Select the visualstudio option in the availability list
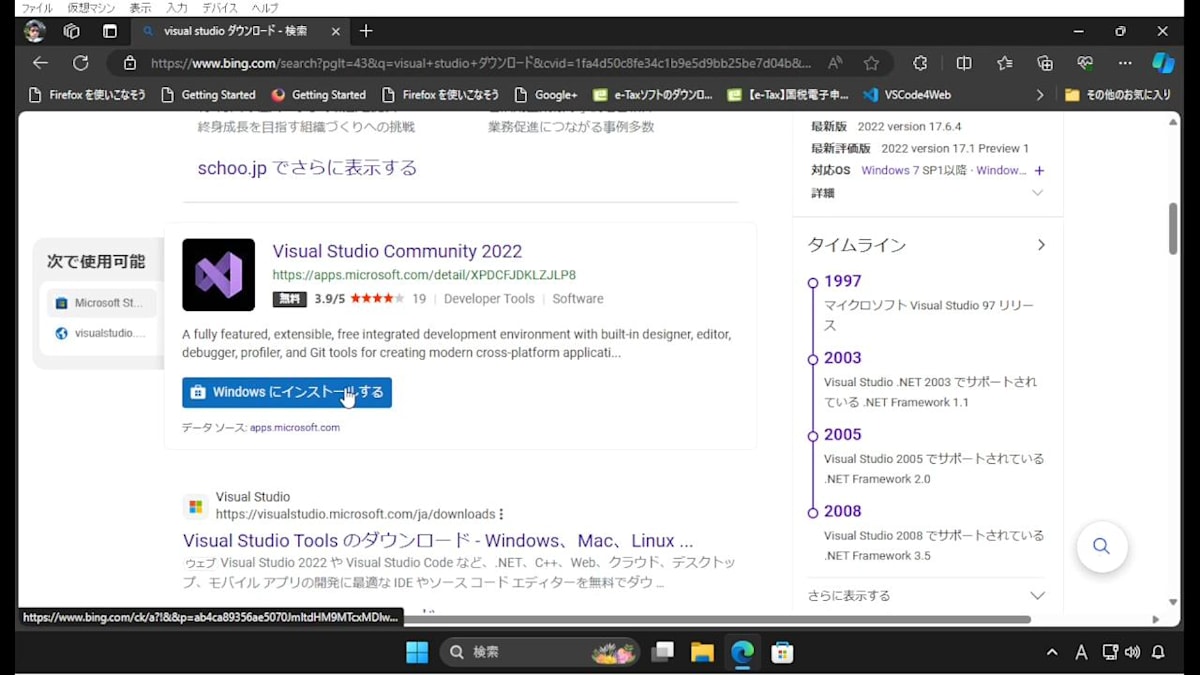This screenshot has height=675, width=1200. 100,333
